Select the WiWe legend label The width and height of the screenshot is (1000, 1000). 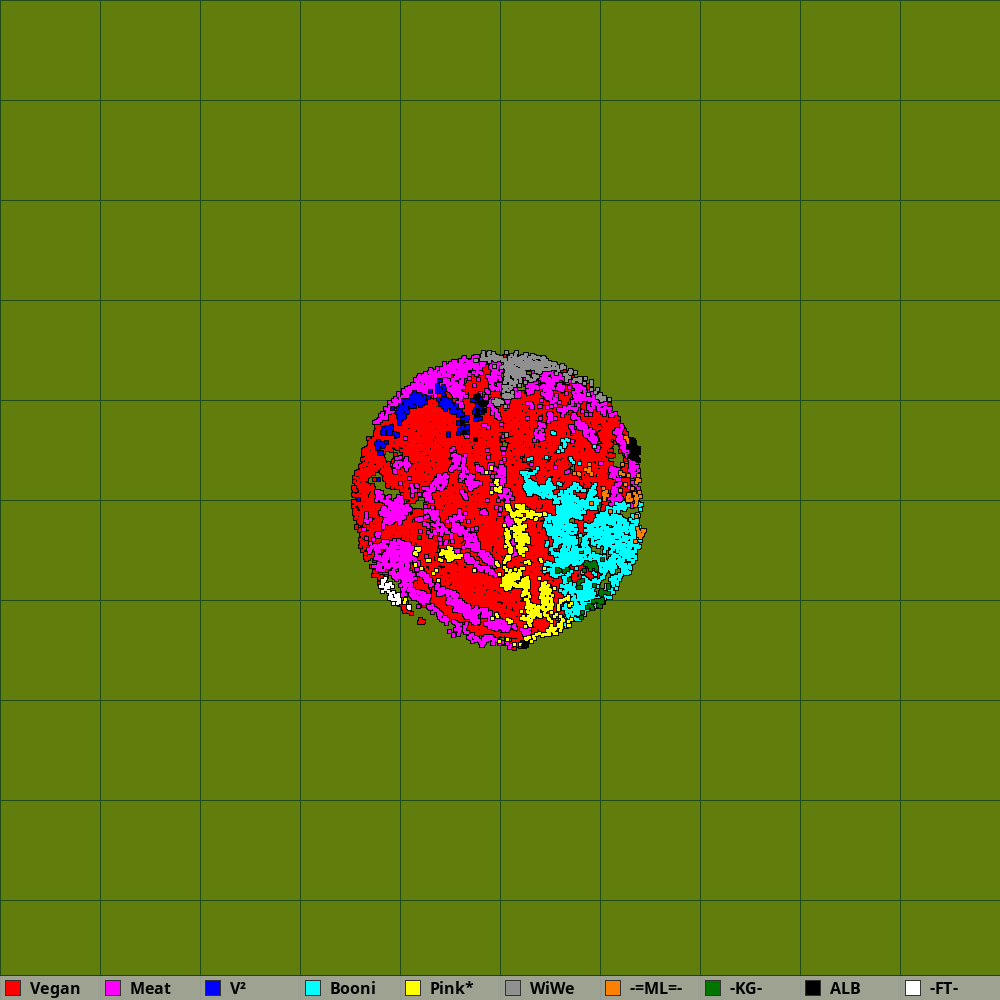[552, 989]
